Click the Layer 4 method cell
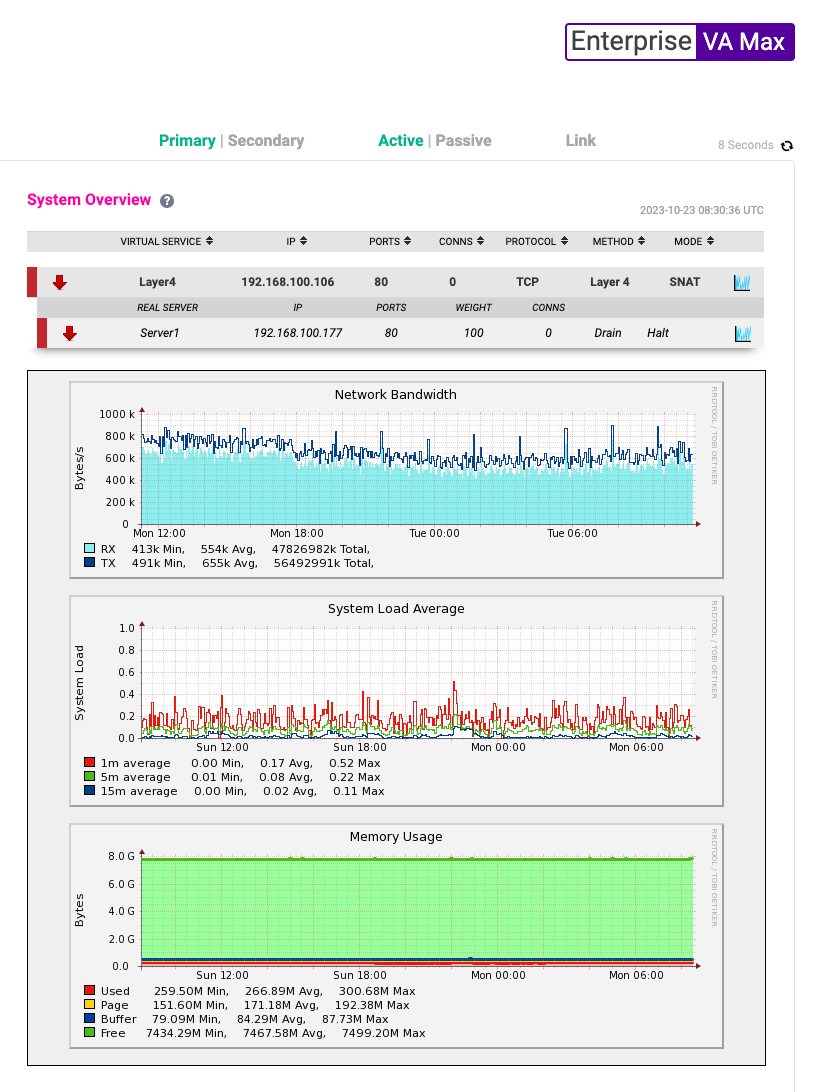The height and width of the screenshot is (1092, 830). [609, 282]
